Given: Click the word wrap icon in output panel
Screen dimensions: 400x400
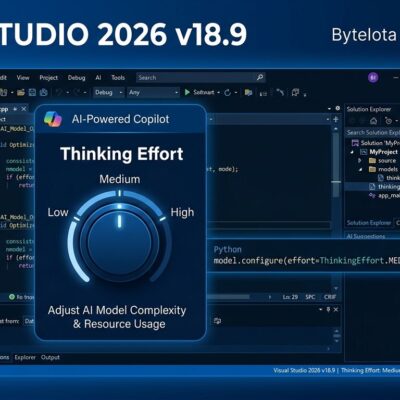Looking at the screenshot, I should point(217,321).
